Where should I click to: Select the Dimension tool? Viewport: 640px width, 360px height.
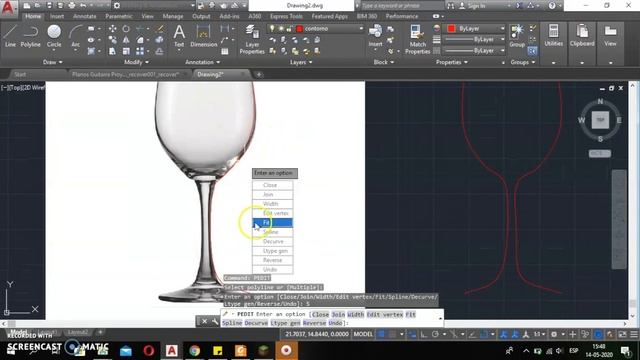[203, 36]
